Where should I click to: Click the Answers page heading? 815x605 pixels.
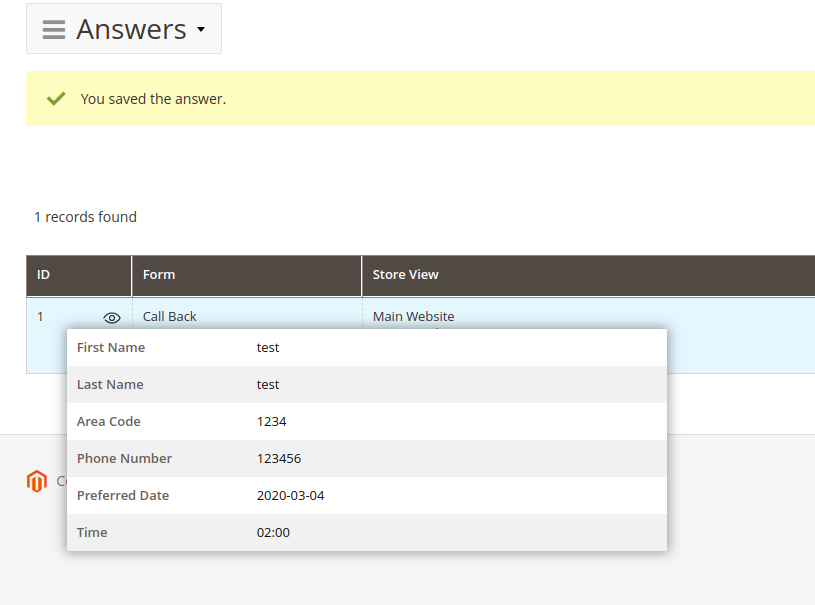point(131,30)
